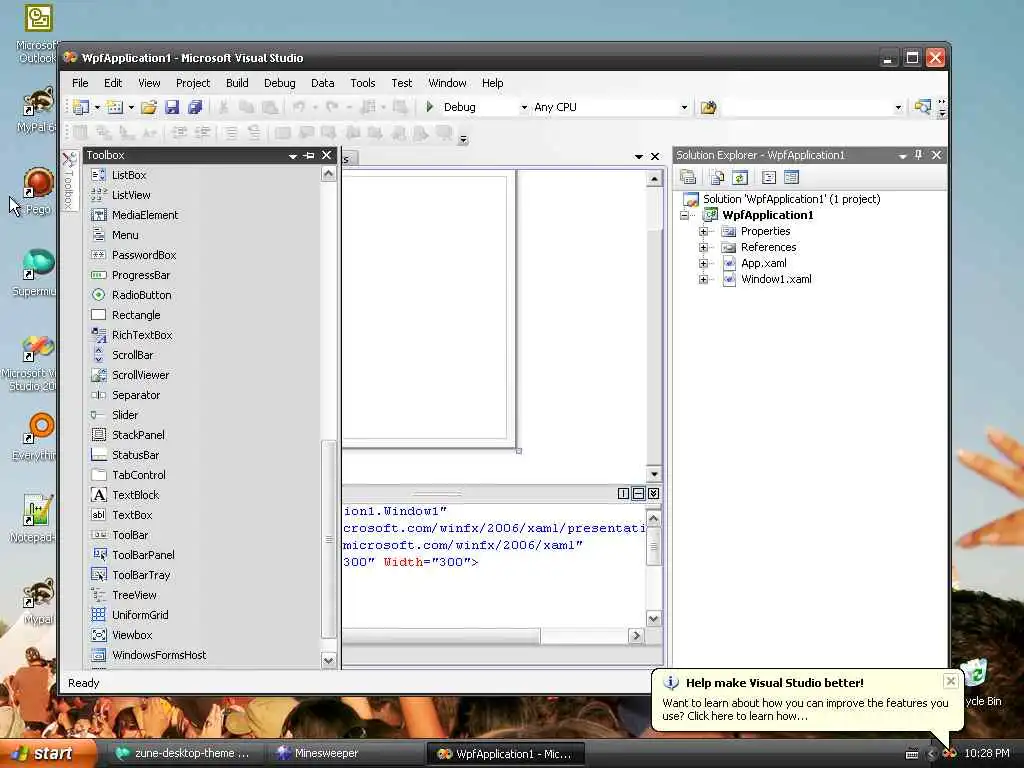Open the Tools menu

click(362, 83)
